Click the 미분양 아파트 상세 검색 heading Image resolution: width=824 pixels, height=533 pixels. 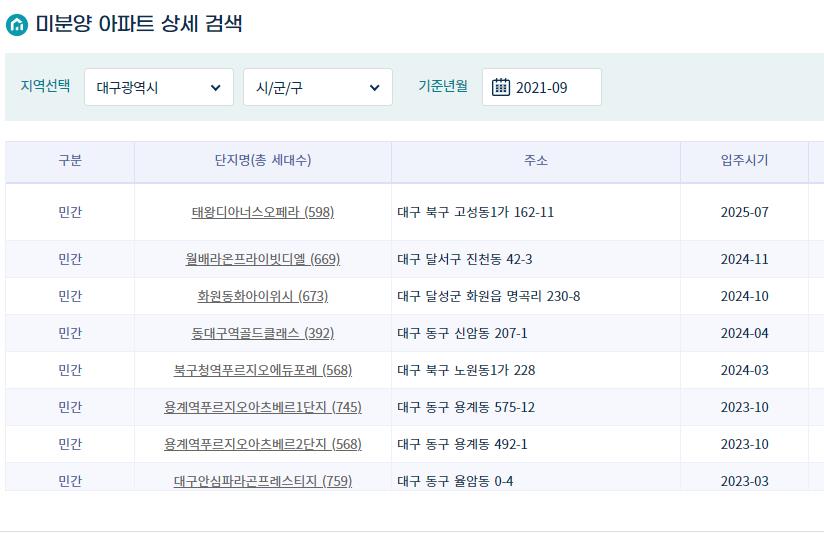(139, 24)
